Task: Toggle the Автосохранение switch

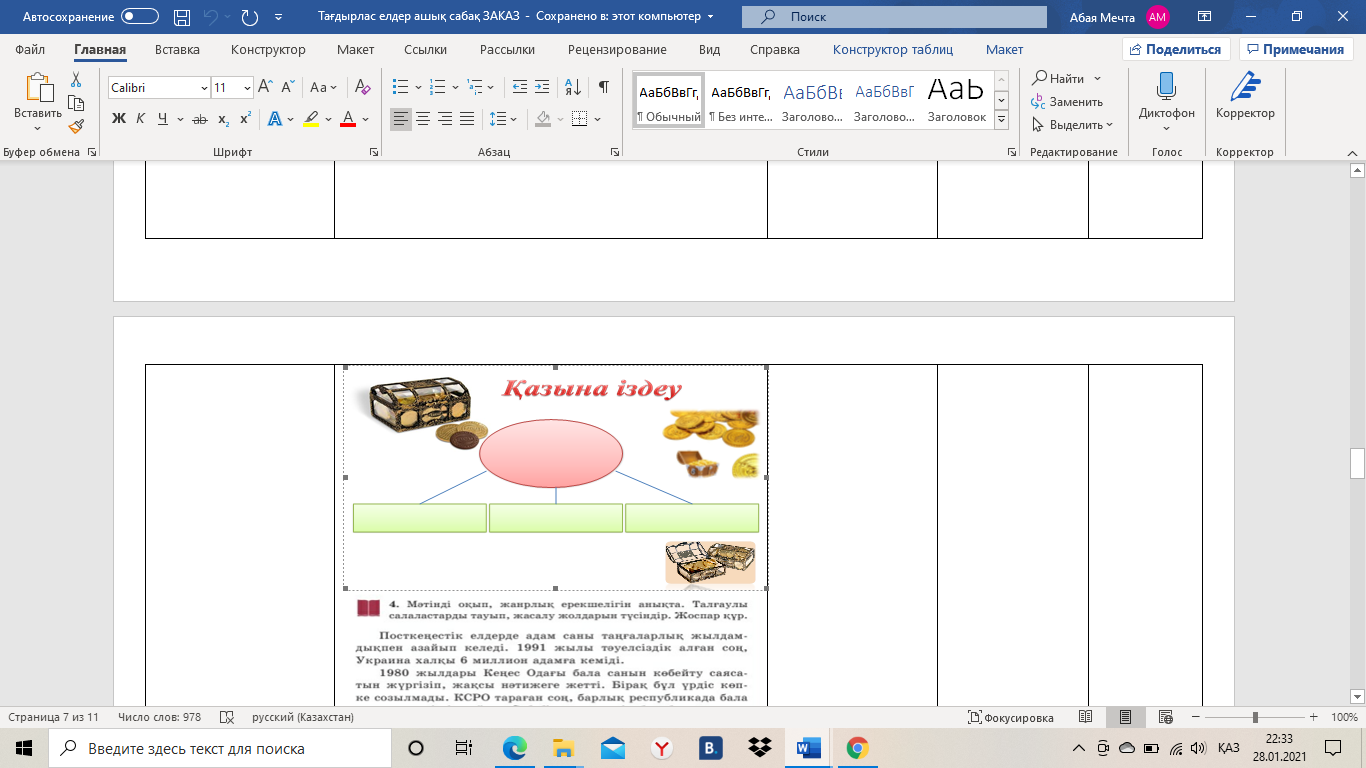Action: click(139, 17)
